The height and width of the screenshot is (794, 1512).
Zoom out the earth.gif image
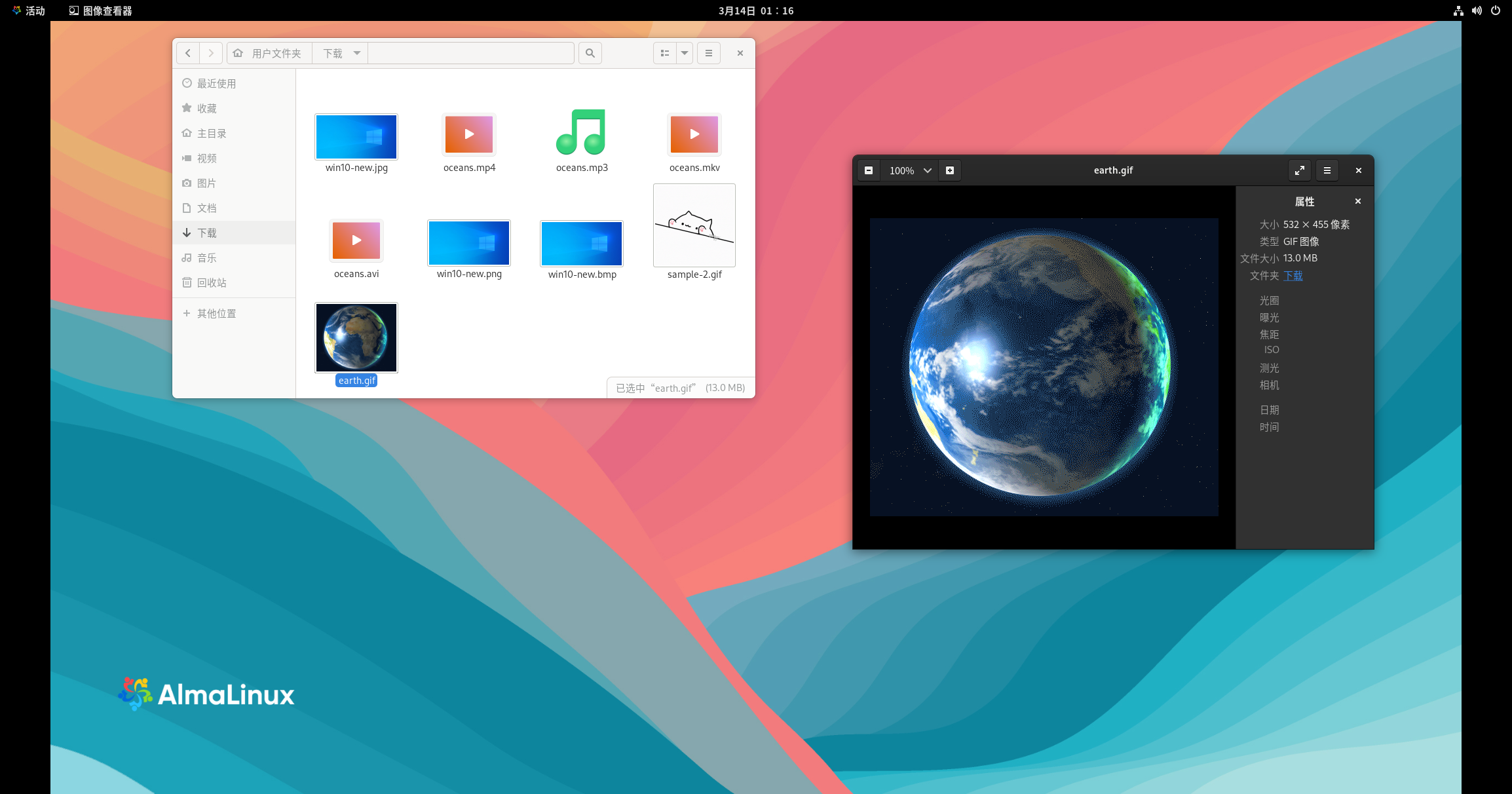869,170
